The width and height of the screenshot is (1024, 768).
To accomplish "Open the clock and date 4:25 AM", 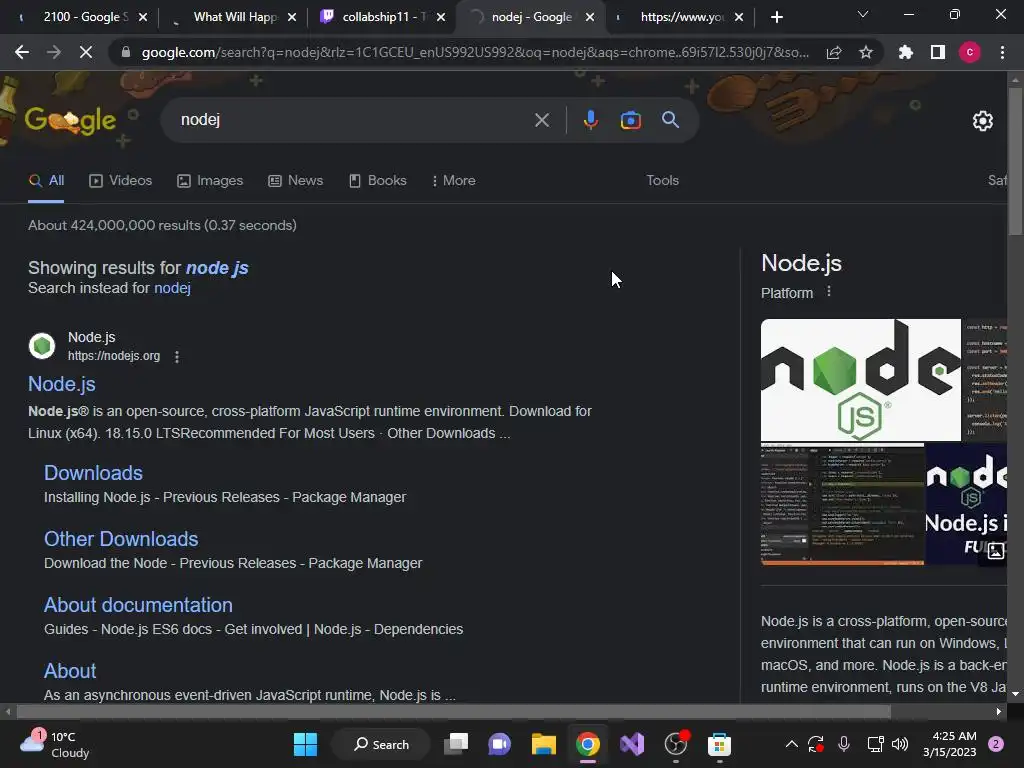I will [950, 744].
